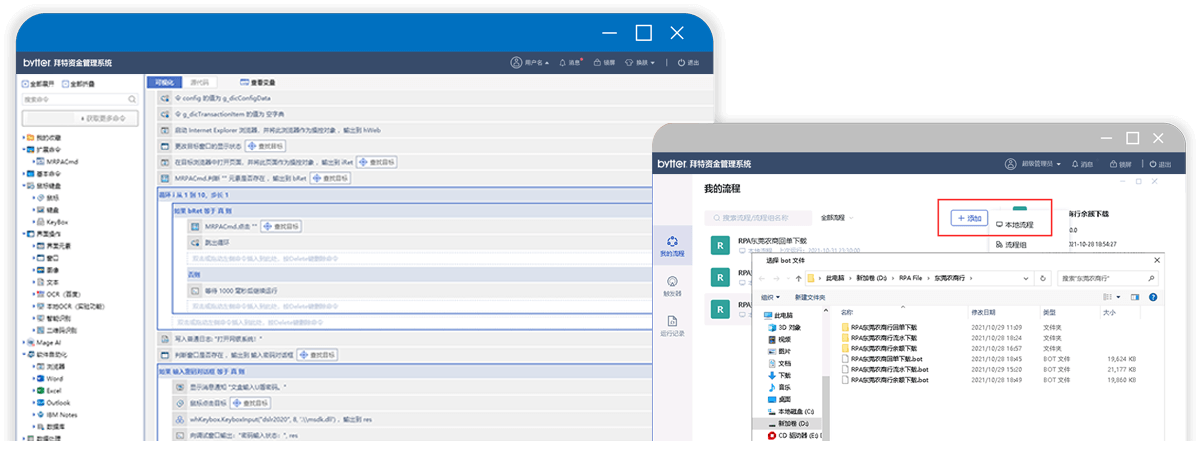Click the 锁屏 lock icon in left window

[x=598, y=62]
